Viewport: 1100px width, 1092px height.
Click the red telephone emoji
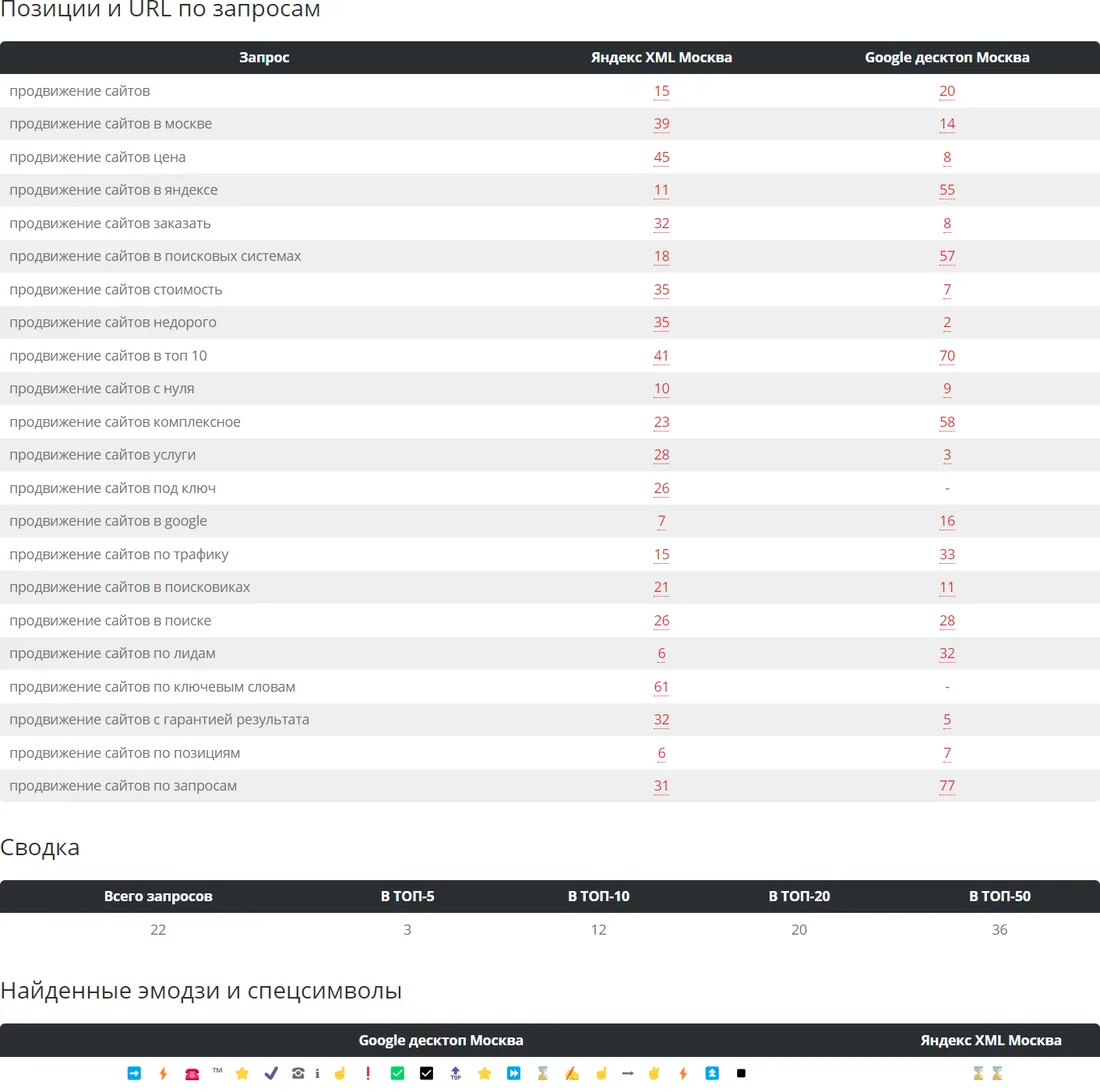coord(192,1074)
